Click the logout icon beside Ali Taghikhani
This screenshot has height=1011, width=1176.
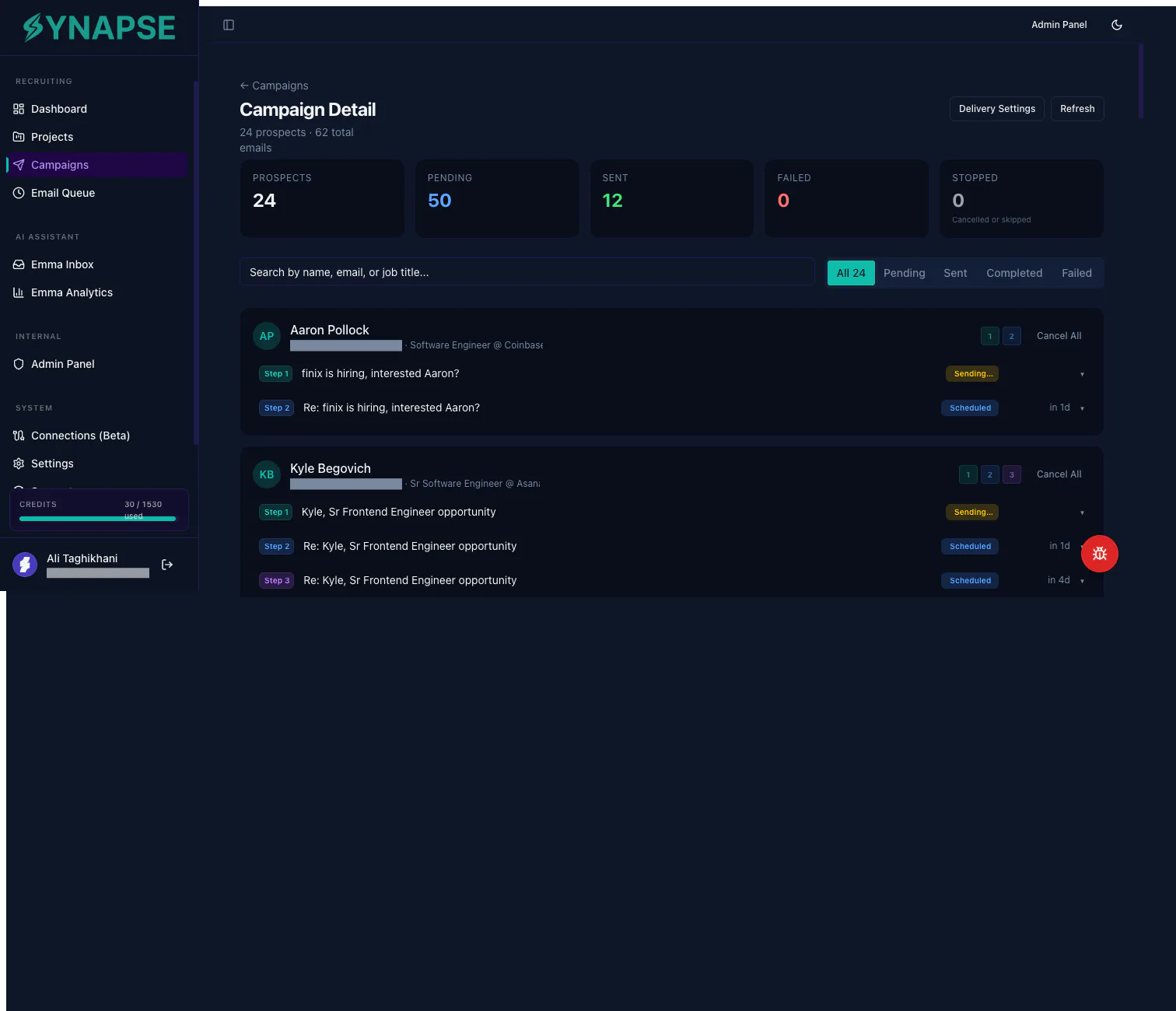[x=167, y=565]
